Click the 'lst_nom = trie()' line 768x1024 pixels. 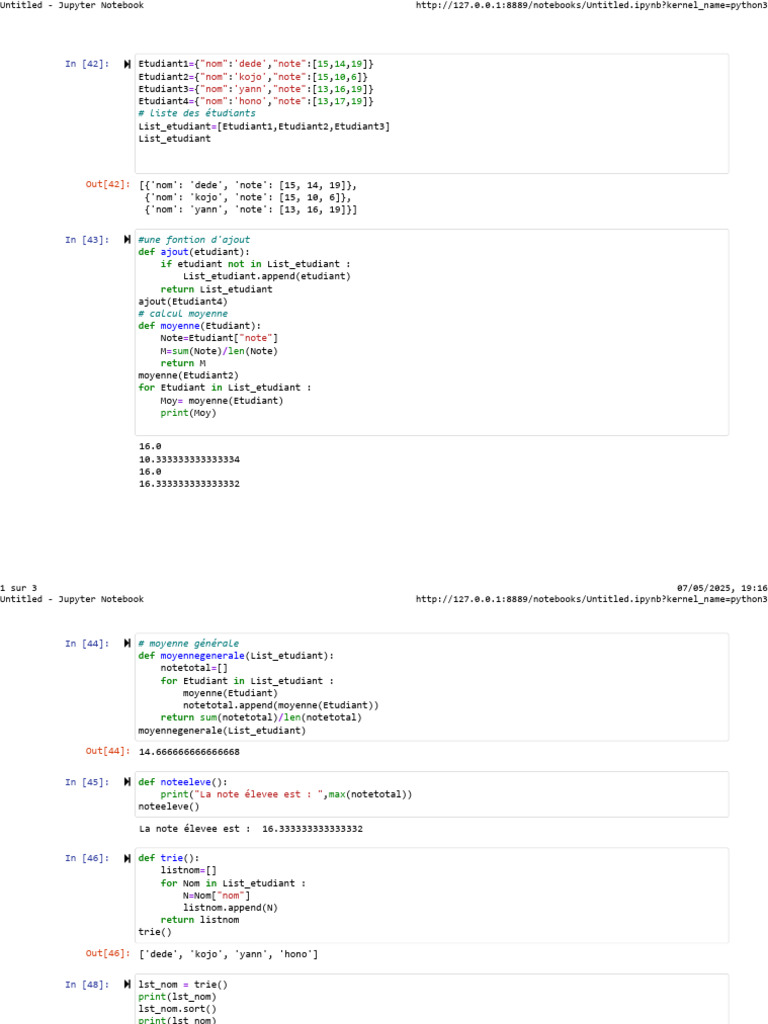coord(183,984)
